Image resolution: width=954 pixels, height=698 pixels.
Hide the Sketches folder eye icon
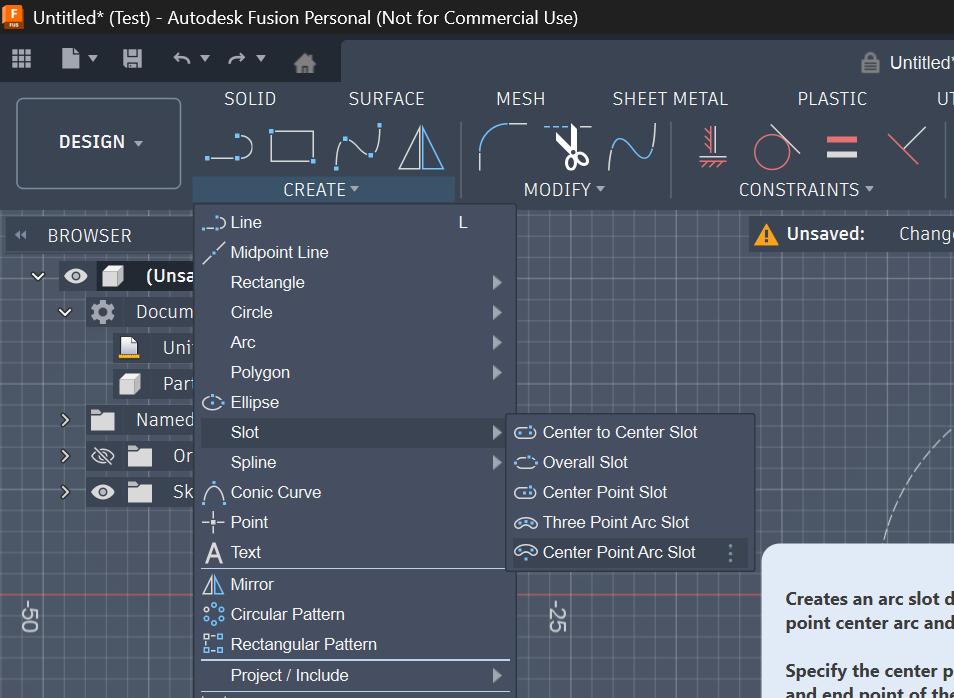(x=102, y=492)
